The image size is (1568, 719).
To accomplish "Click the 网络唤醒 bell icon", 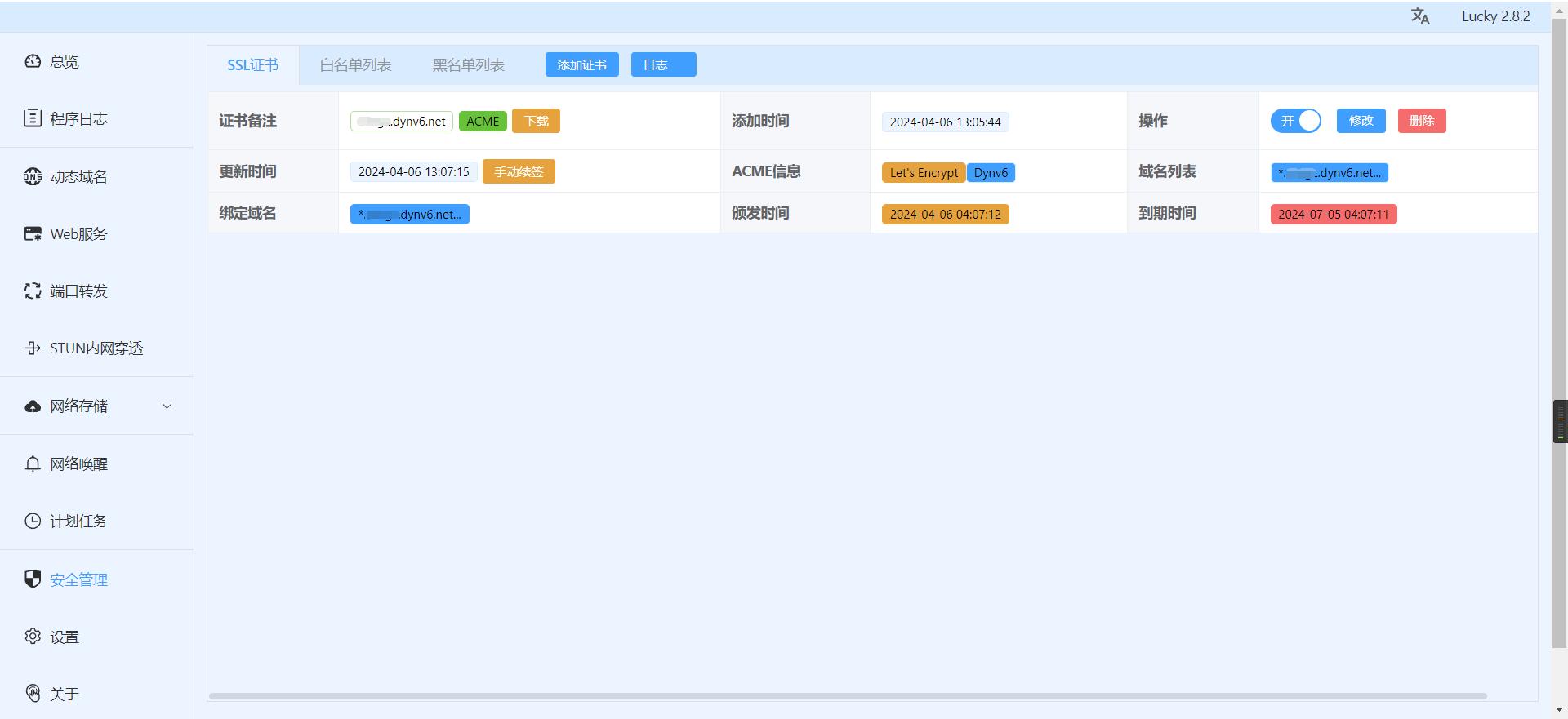I will tap(33, 464).
